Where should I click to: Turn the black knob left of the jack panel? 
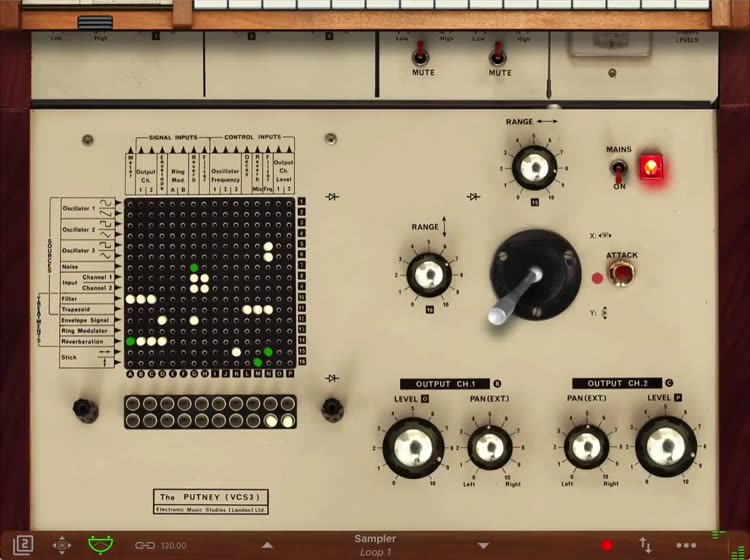point(85,410)
